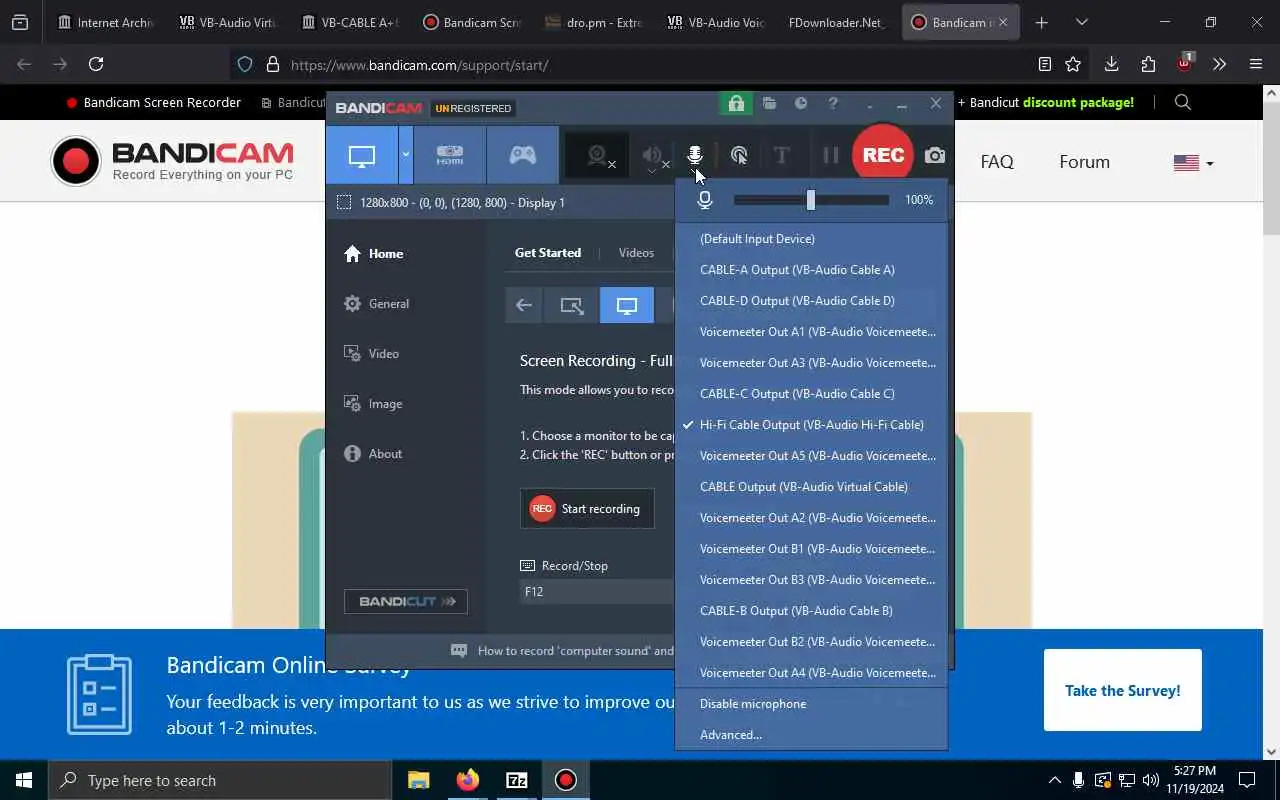The height and width of the screenshot is (800, 1280).
Task: Click Start recording button
Action: (587, 509)
